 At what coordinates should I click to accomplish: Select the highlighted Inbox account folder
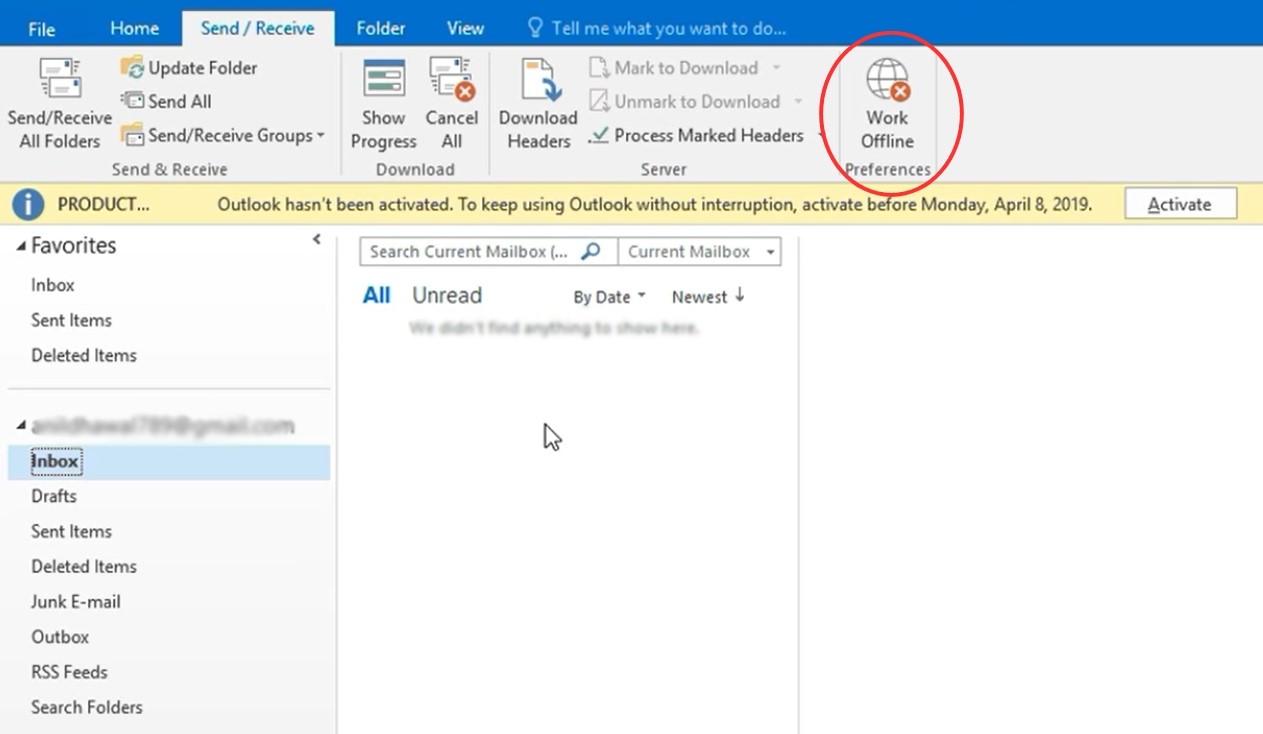168,462
